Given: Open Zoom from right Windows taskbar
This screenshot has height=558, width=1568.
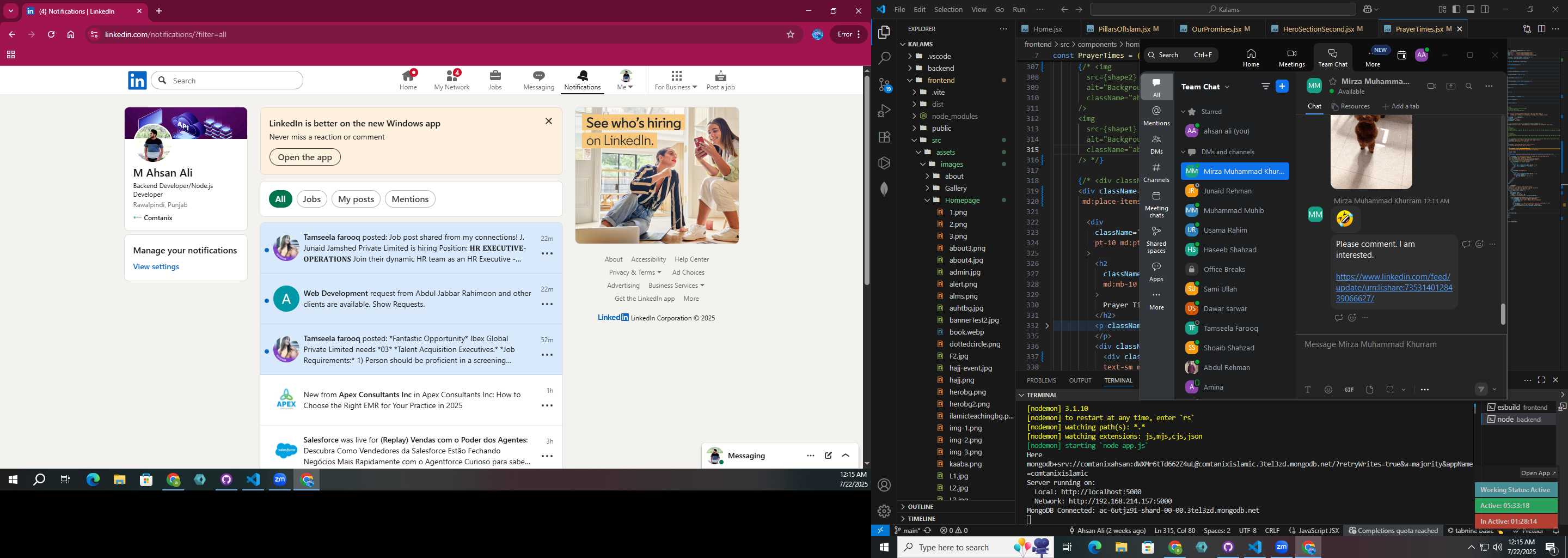Looking at the screenshot, I should (x=1281, y=547).
